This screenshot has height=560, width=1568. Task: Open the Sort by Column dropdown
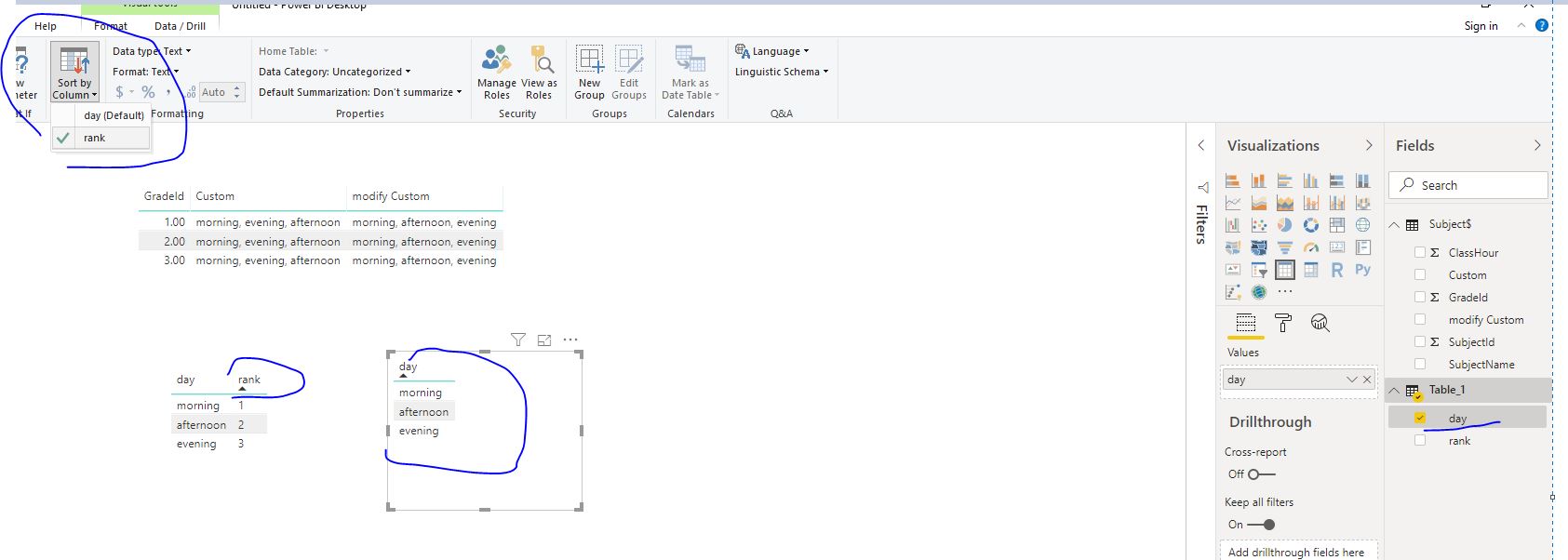point(74,73)
